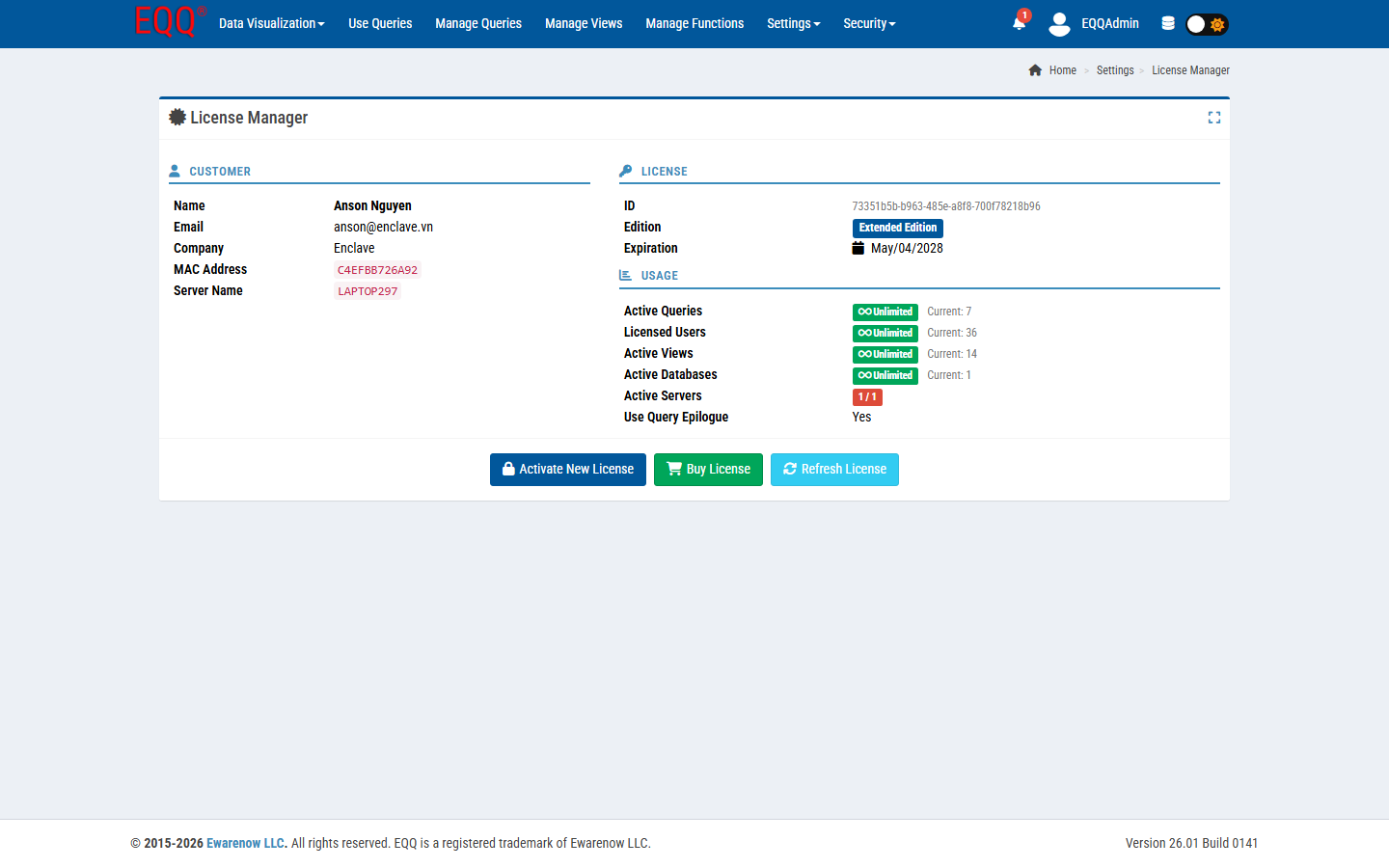
Task: Open the notifications bell icon
Action: pos(1019,23)
